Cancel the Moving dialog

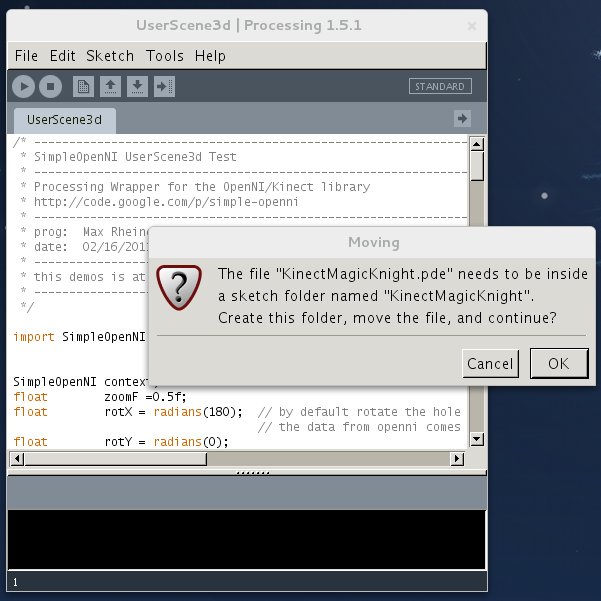[x=490, y=364]
